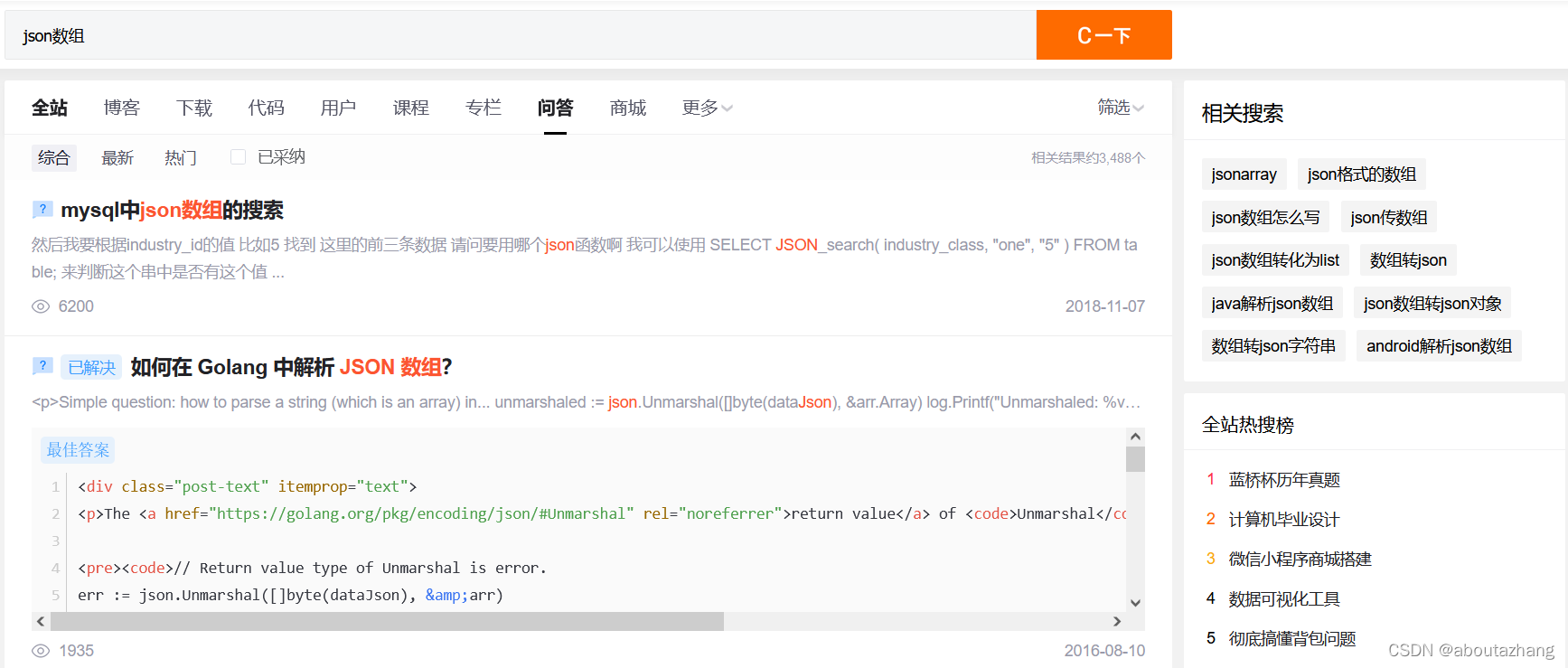
Task: Open the mysql中json数组的搜索 result title
Action: coord(172,210)
